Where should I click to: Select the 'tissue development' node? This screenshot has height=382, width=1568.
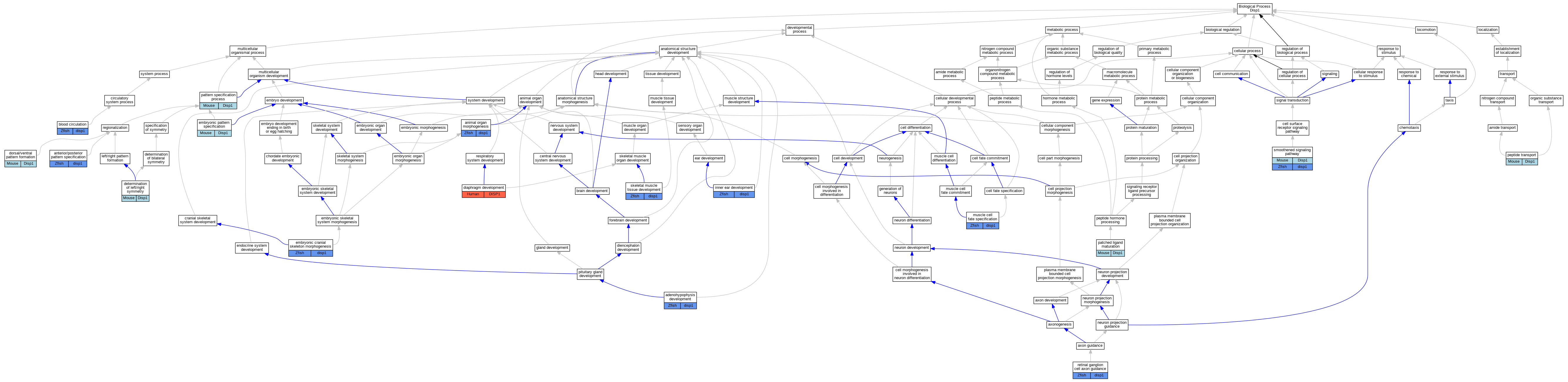[662, 74]
